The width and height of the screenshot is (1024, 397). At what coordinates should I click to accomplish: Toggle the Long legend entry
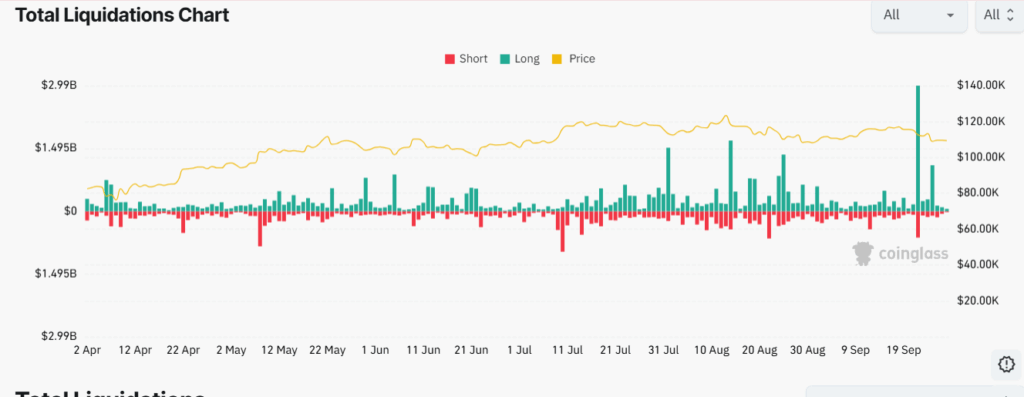coord(520,59)
